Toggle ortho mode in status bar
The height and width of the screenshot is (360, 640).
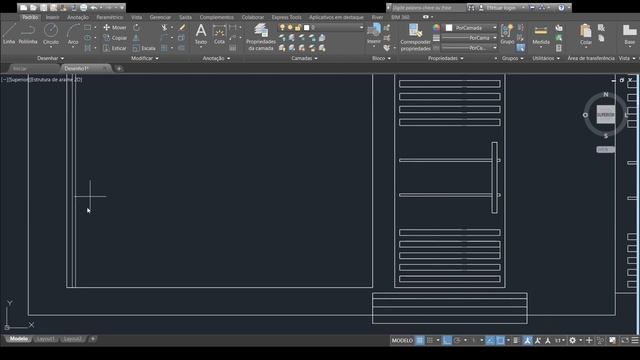tap(447, 340)
